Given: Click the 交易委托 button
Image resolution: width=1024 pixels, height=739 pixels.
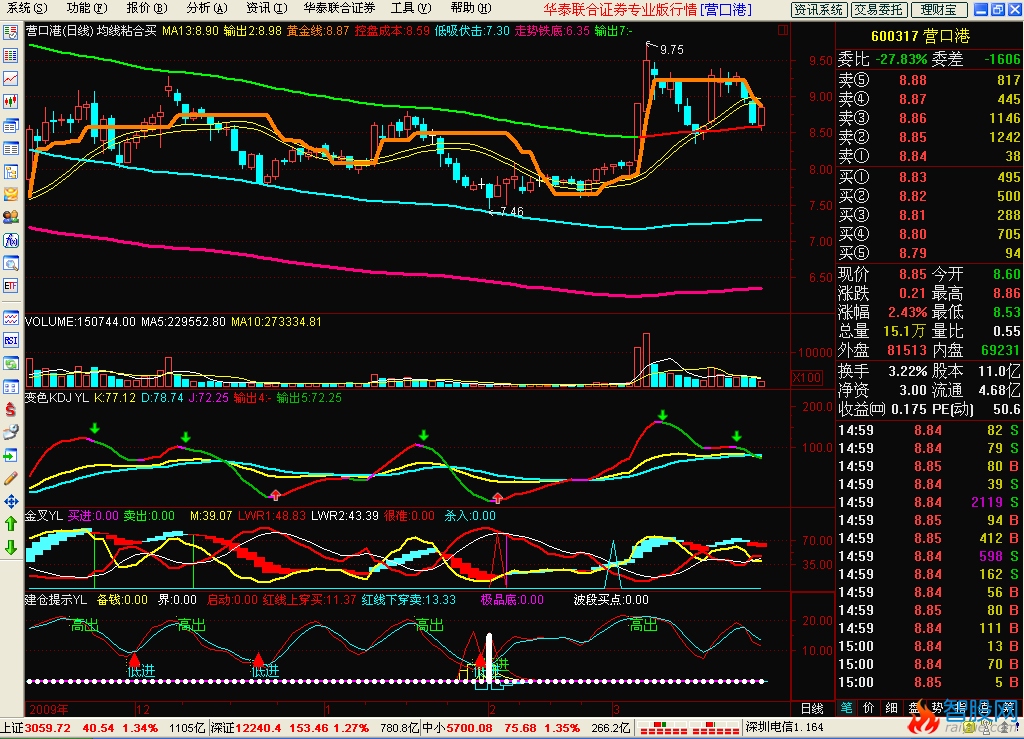Looking at the screenshot, I should 878,9.
